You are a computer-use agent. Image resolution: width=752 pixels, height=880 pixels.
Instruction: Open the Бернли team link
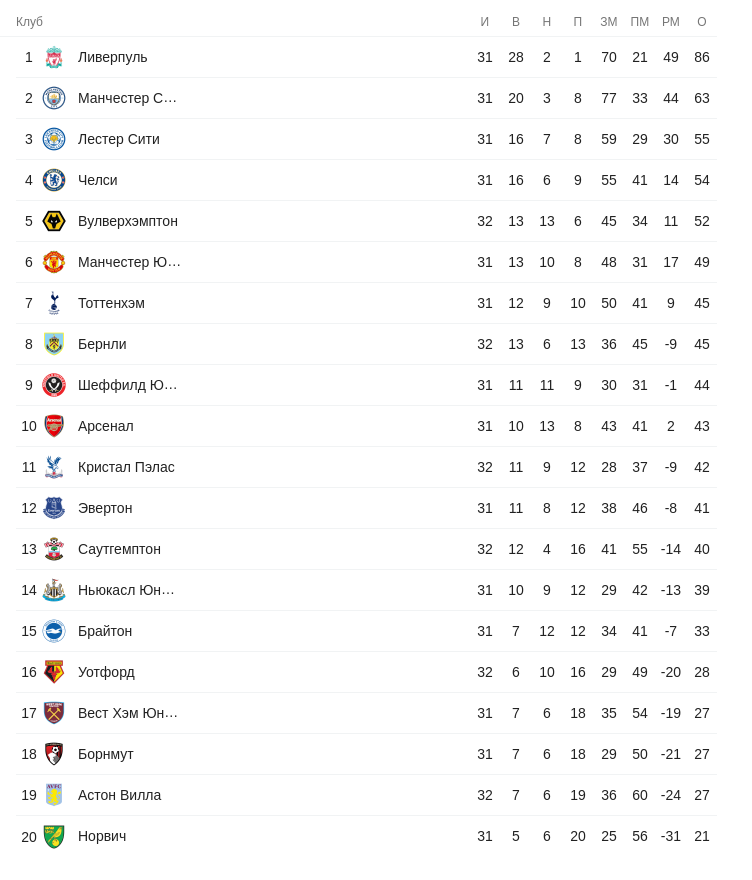click(x=102, y=344)
